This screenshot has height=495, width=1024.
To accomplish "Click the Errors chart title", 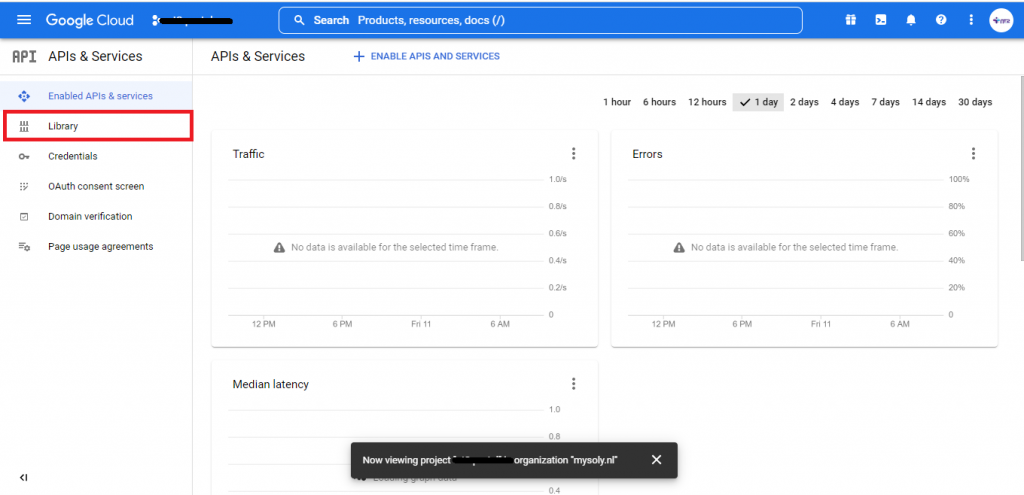I will click(647, 154).
